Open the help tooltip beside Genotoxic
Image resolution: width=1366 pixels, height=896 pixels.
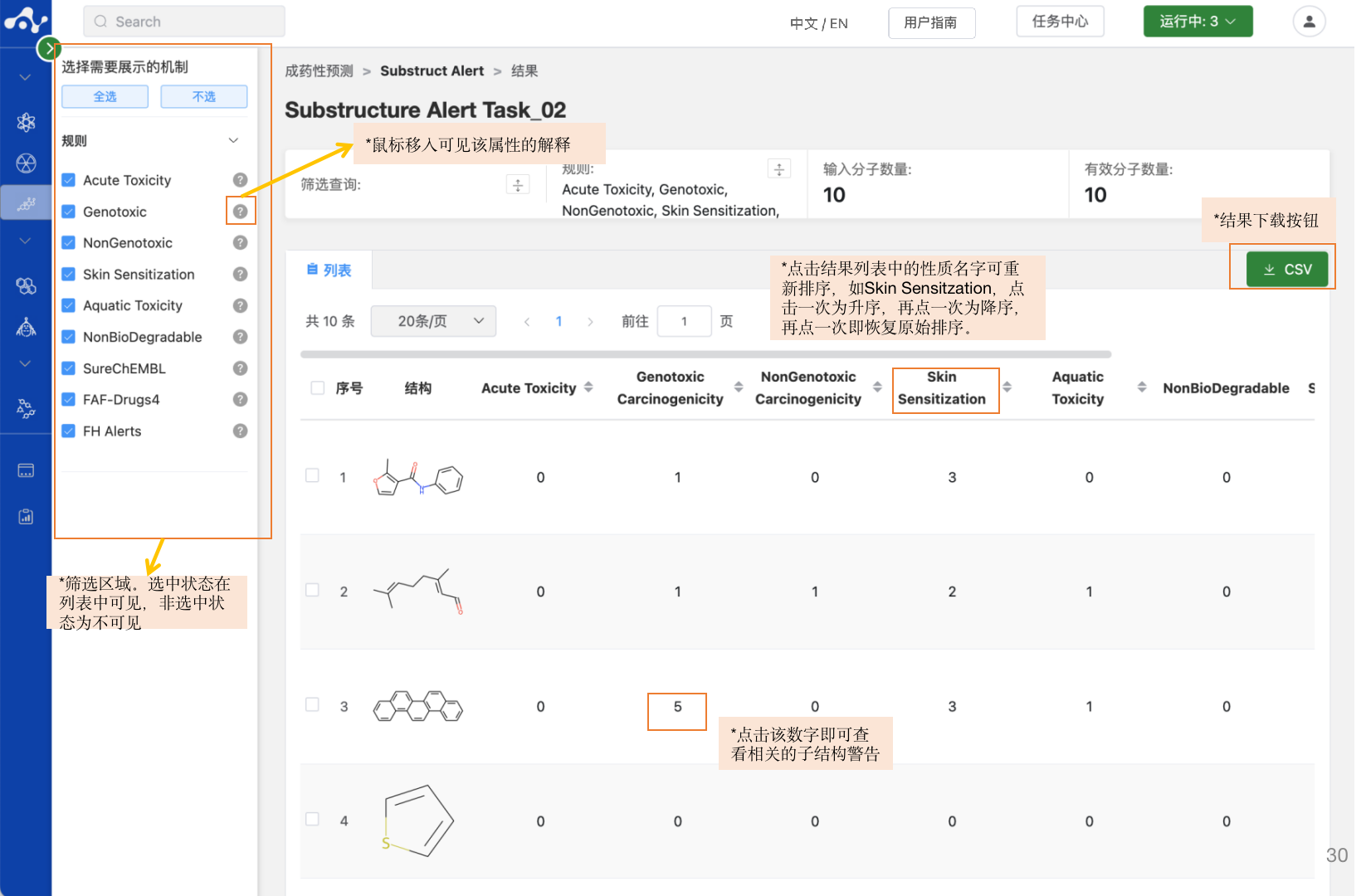[240, 212]
